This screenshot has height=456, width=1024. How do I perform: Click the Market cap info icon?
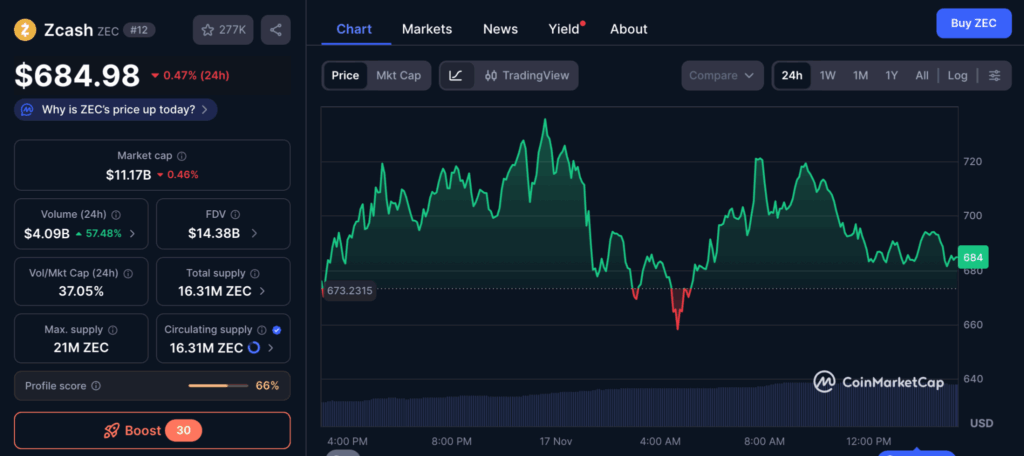coord(181,156)
